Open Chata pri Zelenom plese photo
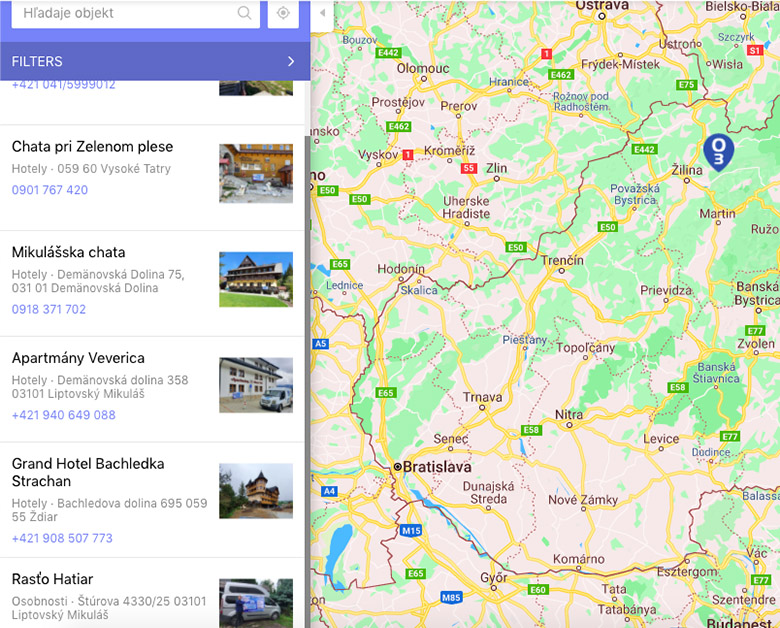Screen dimensions: 780x628 point(256,173)
